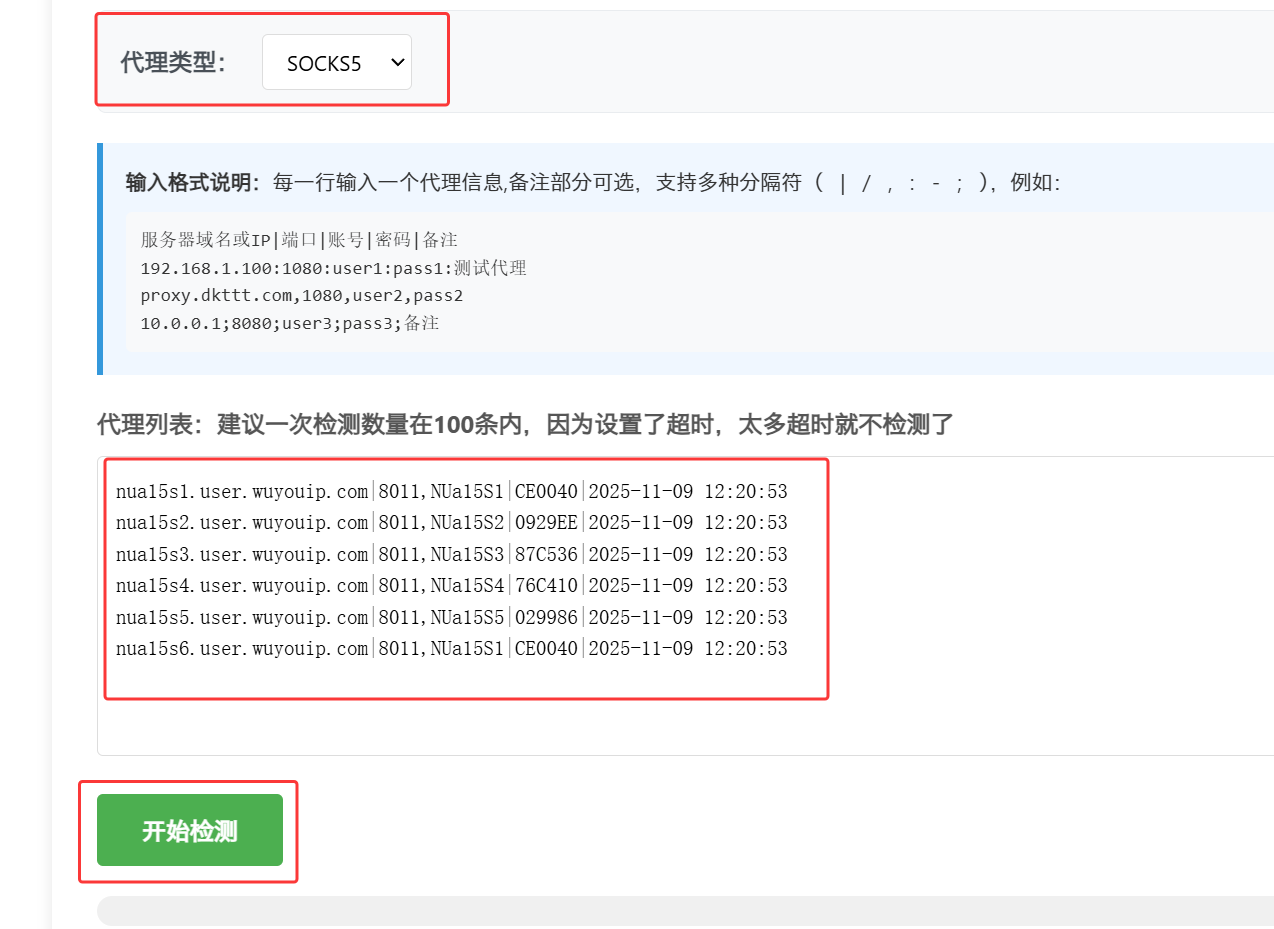This screenshot has height=929, width=1274.
Task: Click the green 开始检测 button
Action: pos(190,830)
